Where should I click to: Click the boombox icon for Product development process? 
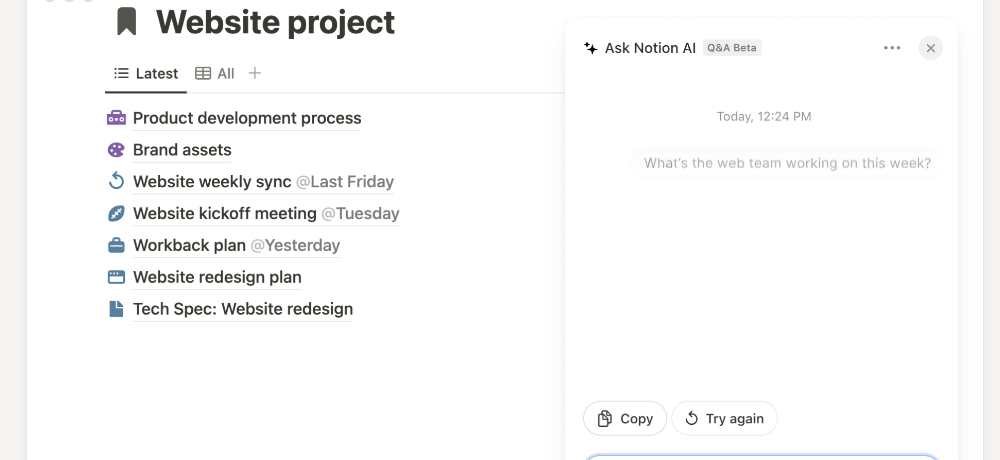pyautogui.click(x=116, y=117)
